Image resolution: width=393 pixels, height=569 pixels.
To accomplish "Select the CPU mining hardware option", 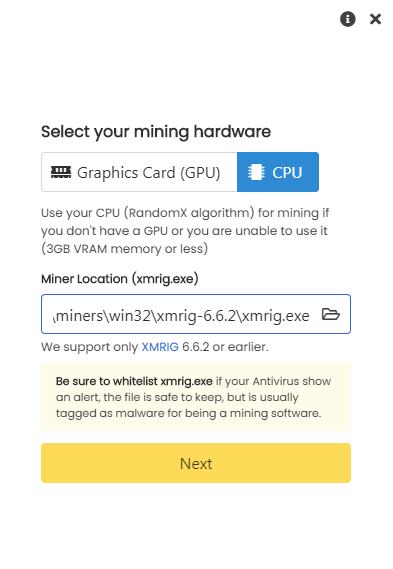I will [278, 172].
